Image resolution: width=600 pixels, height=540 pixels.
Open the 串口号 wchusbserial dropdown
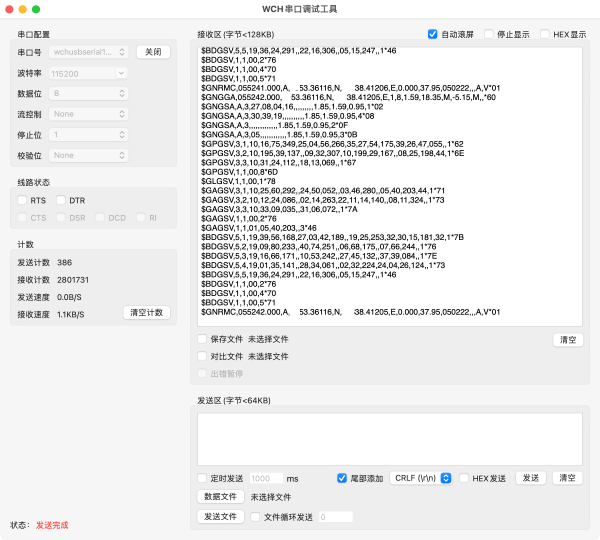point(88,52)
